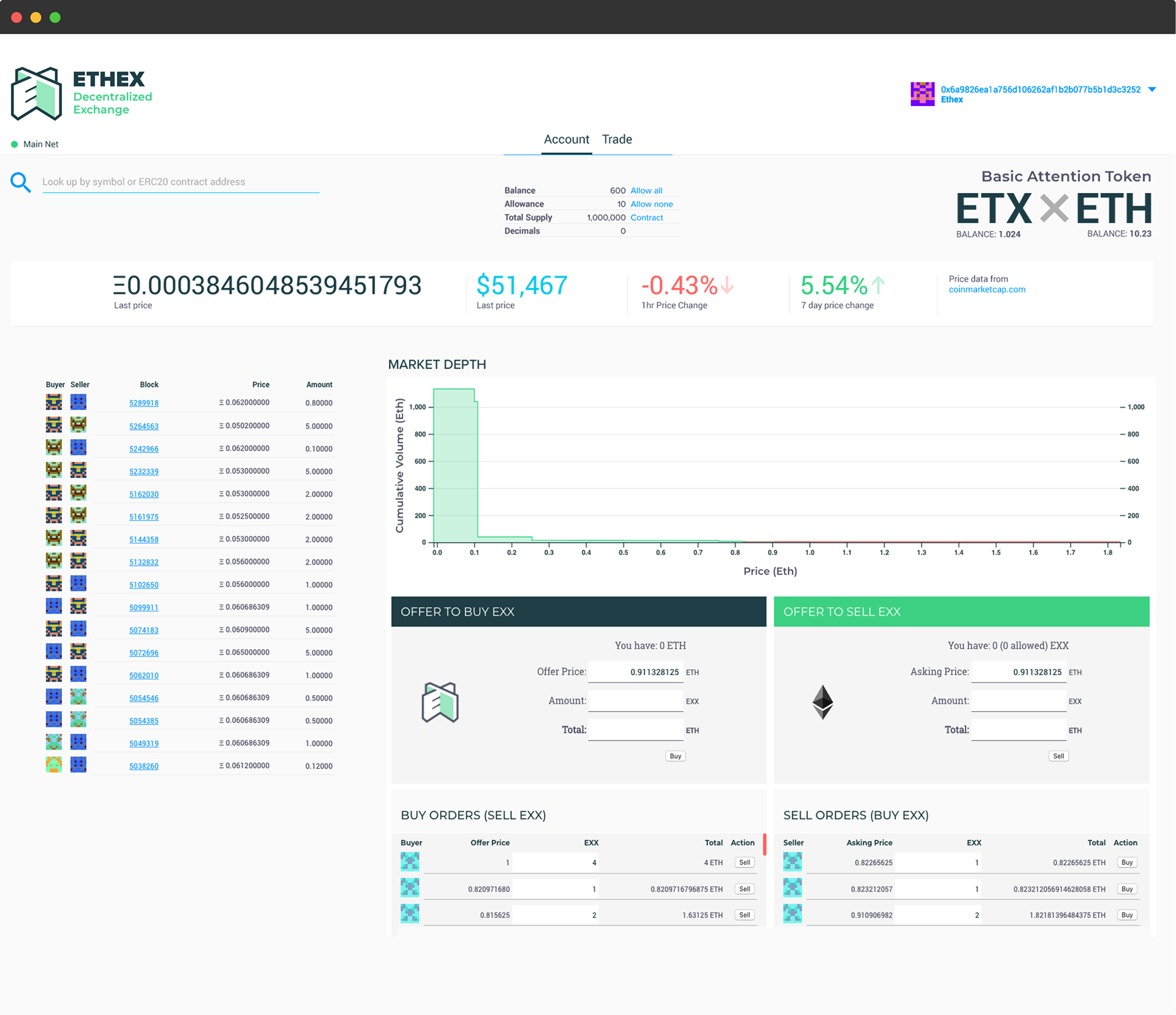The image size is (1176, 1015).
Task: Click the Ethereum diamond icon in sell panel
Action: click(x=822, y=702)
